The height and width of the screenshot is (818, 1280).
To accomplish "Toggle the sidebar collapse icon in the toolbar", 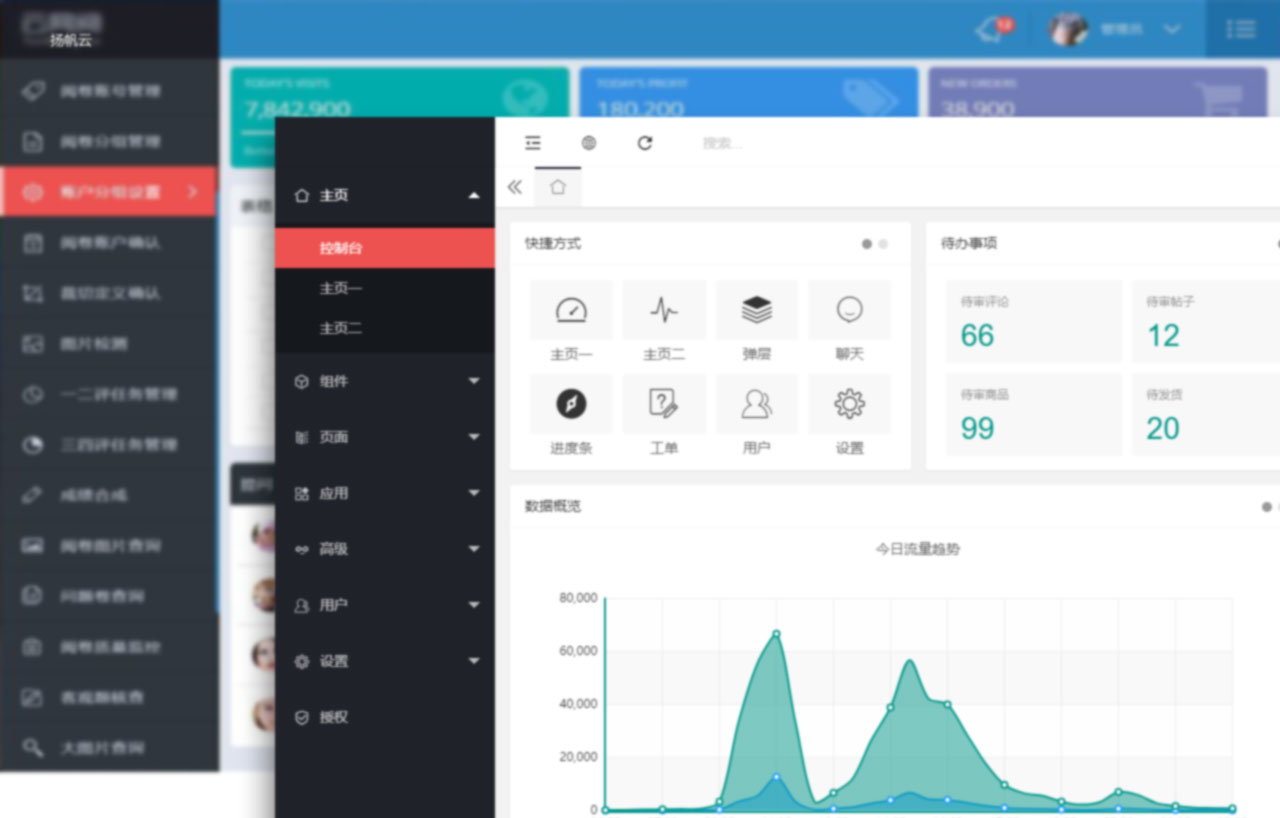I will (533, 143).
